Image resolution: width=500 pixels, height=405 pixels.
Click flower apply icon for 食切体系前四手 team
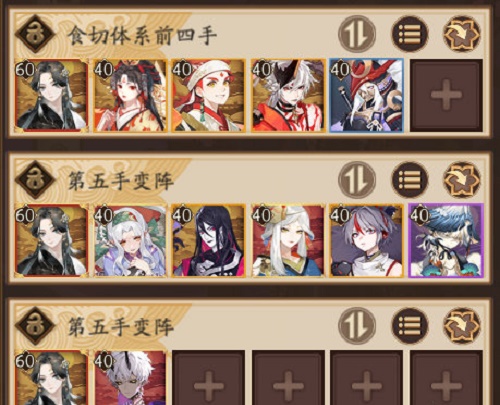click(x=462, y=34)
